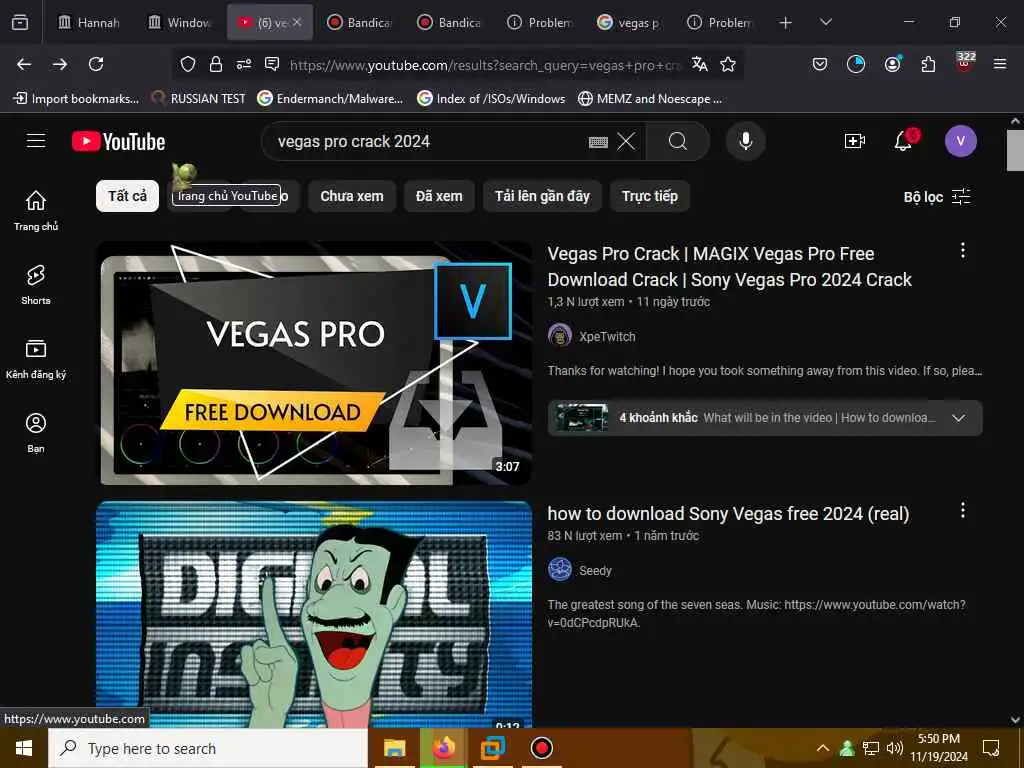1024x768 pixels.
Task: Start voice search with the microphone
Action: [x=746, y=141]
